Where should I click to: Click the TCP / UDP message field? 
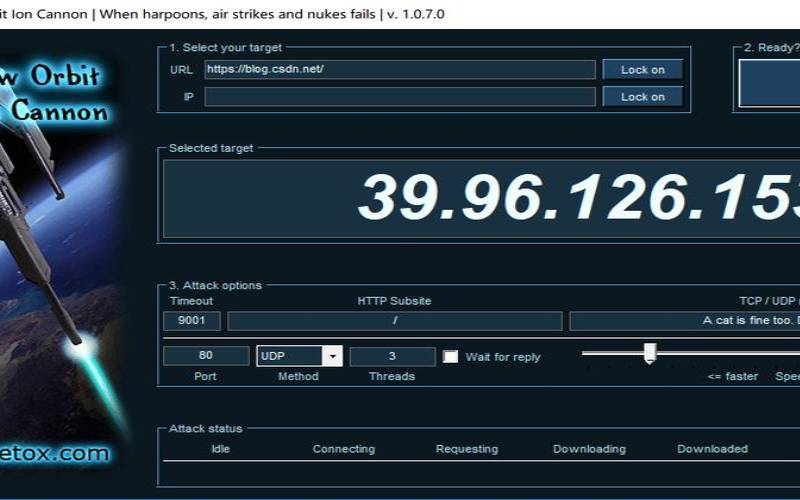point(685,321)
